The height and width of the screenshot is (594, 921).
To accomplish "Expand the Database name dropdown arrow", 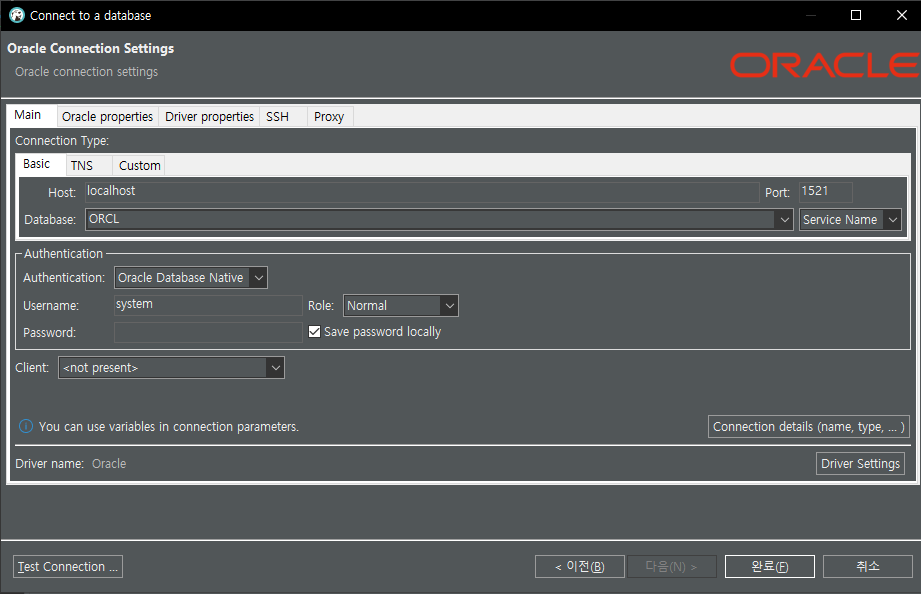I will click(784, 220).
